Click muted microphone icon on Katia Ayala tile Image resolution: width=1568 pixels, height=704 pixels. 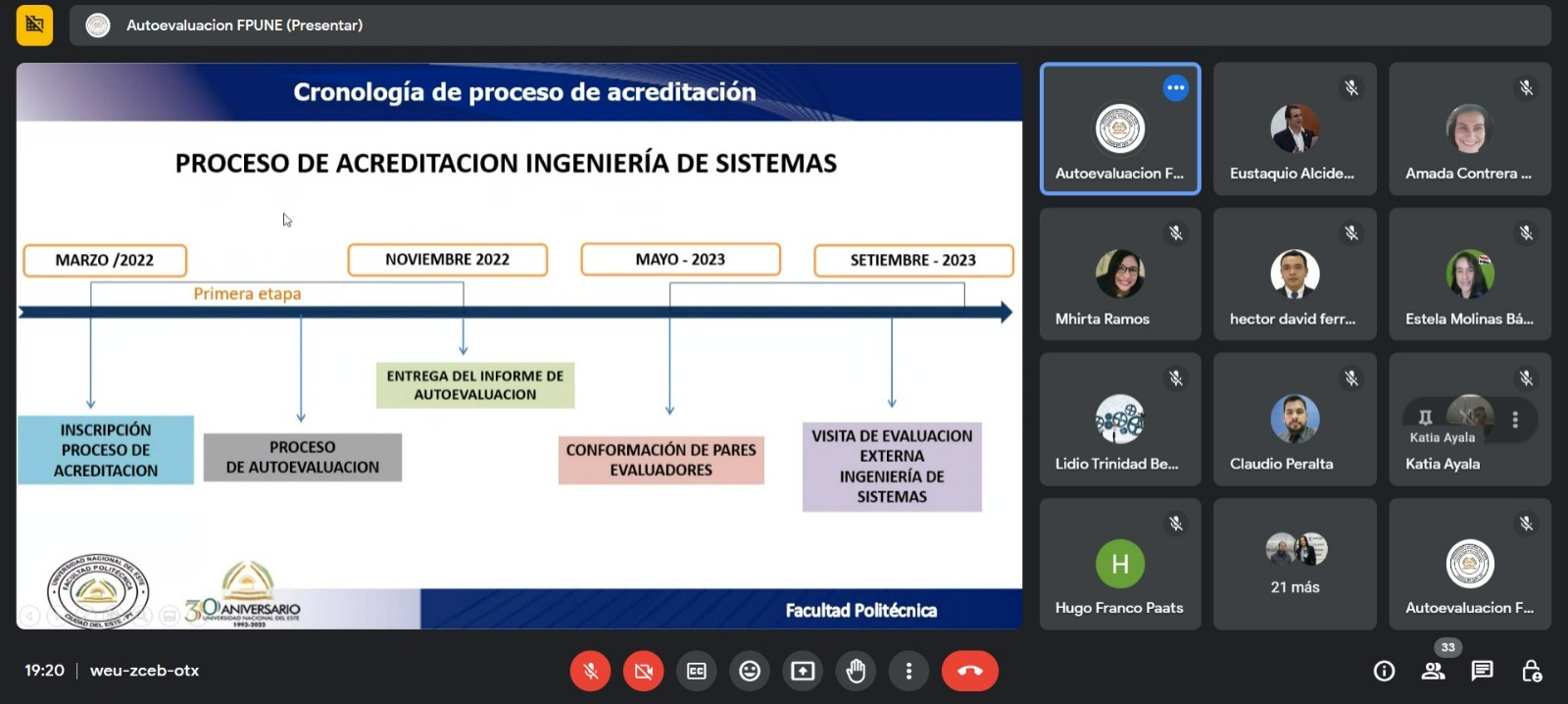click(x=1526, y=378)
